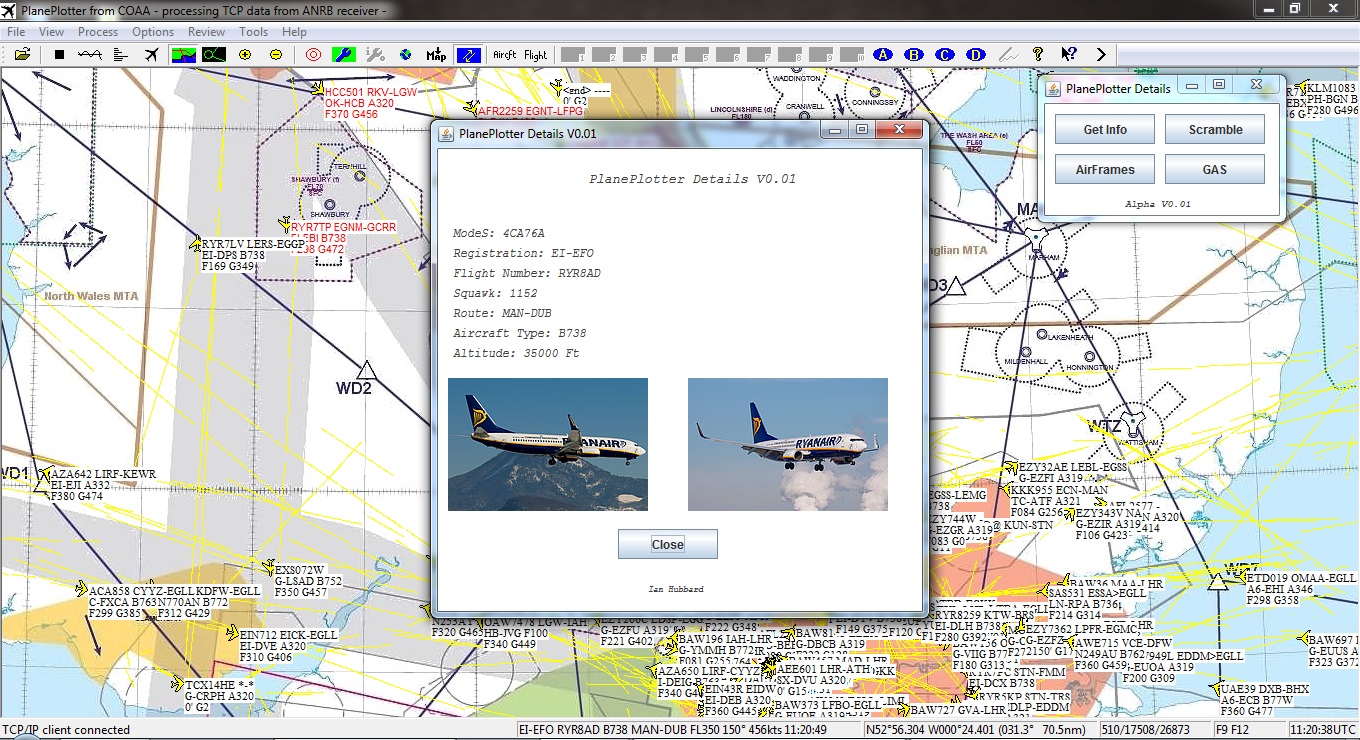The height and width of the screenshot is (740, 1360).
Task: Open the View menu
Action: coord(51,32)
